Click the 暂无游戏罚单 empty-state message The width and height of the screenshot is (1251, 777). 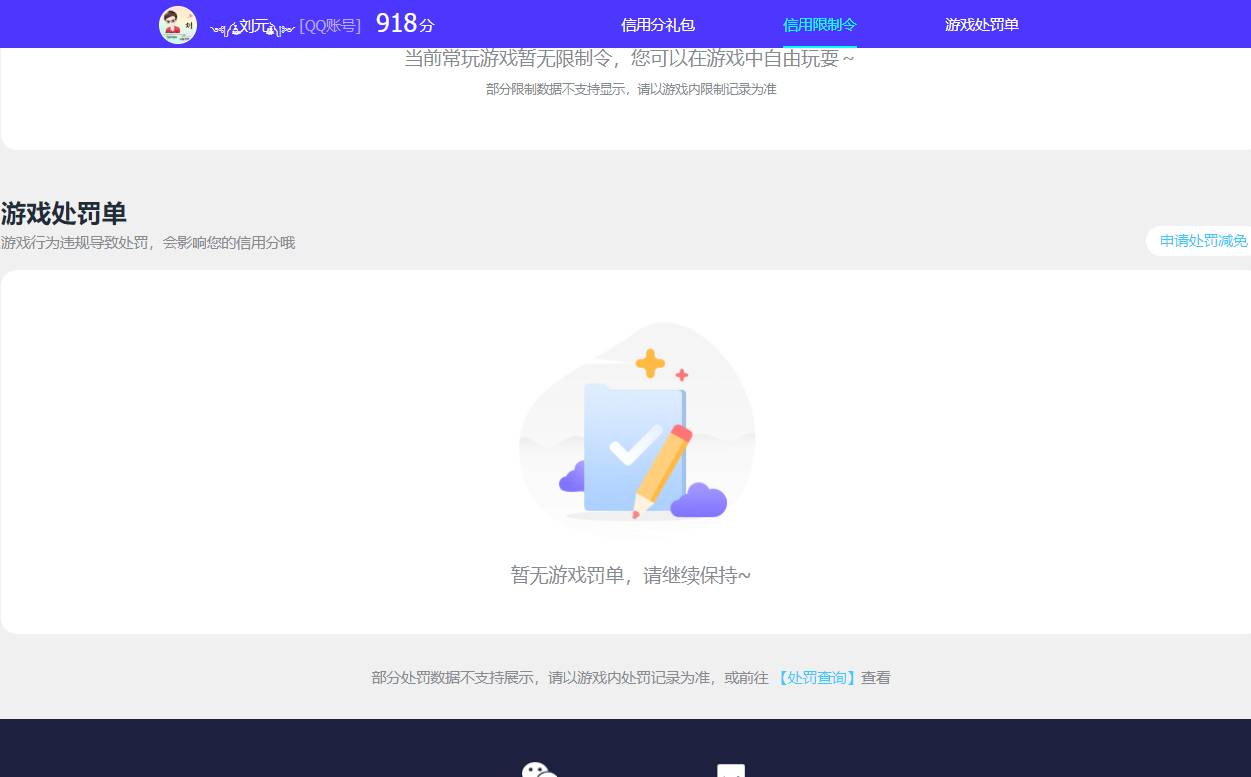(630, 575)
